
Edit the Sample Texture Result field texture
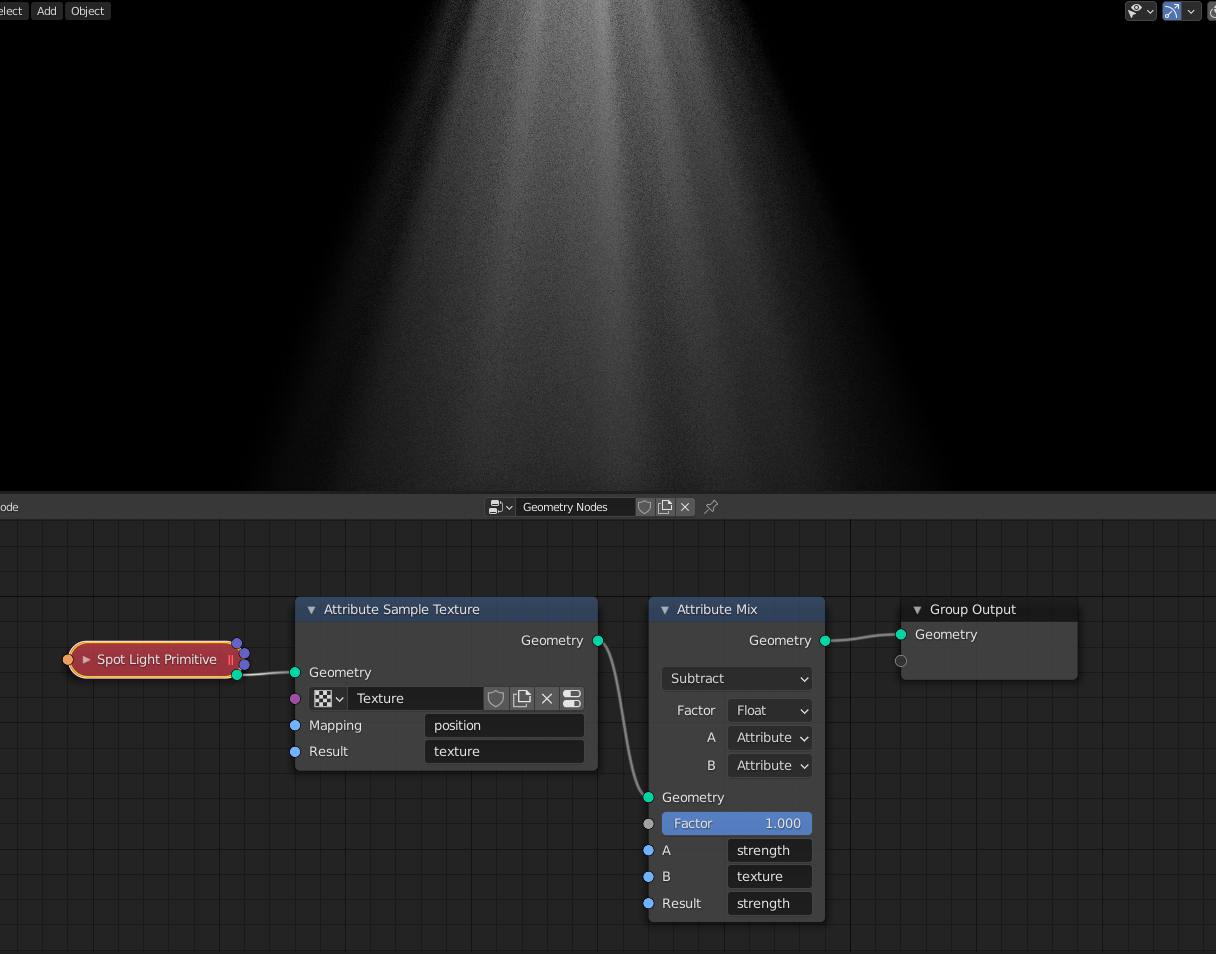504,751
